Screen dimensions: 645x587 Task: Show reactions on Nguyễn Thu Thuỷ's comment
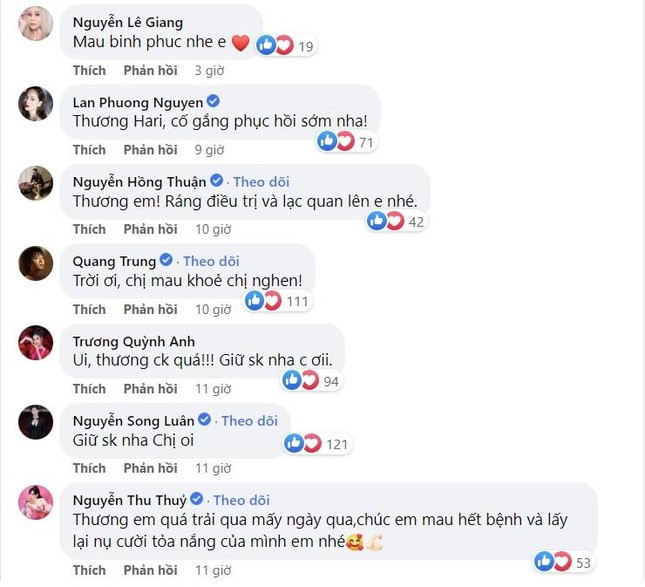click(x=564, y=562)
